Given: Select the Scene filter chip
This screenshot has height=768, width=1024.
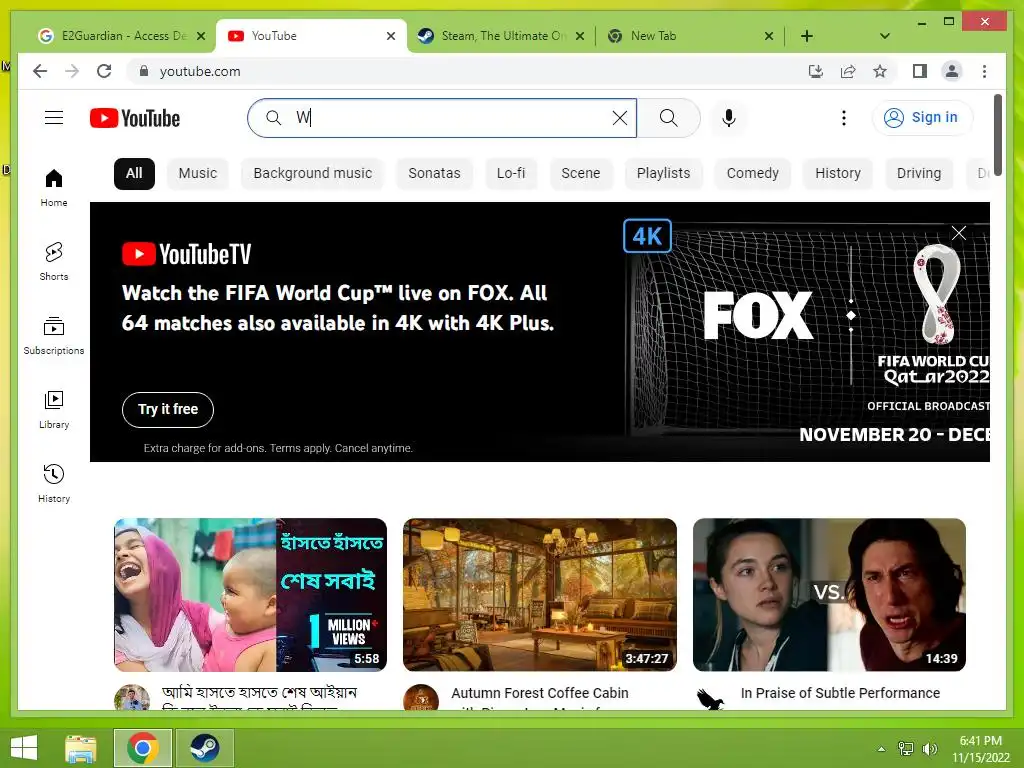Looking at the screenshot, I should click(x=581, y=174).
